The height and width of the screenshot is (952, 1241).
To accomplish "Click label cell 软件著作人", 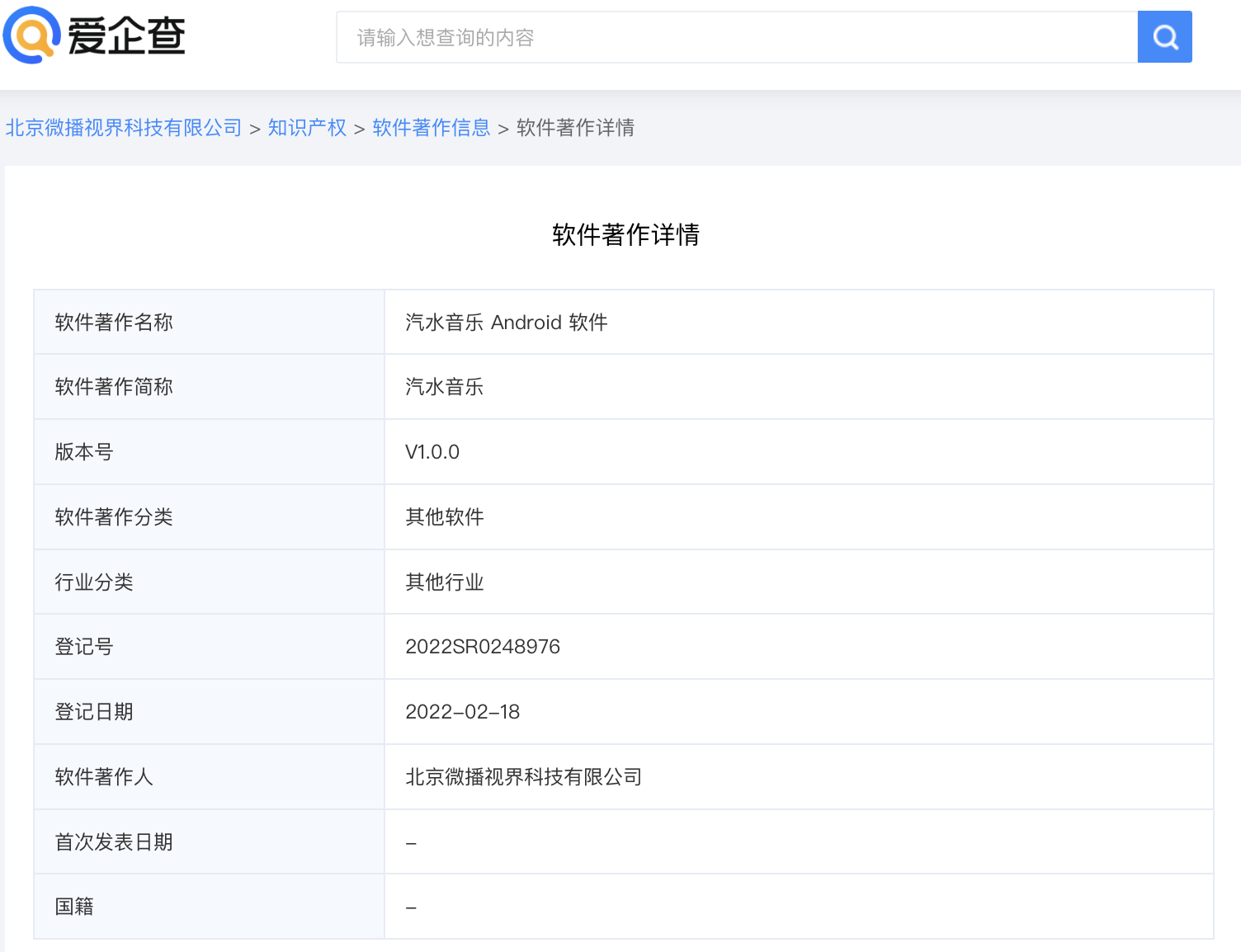I will pos(209,777).
